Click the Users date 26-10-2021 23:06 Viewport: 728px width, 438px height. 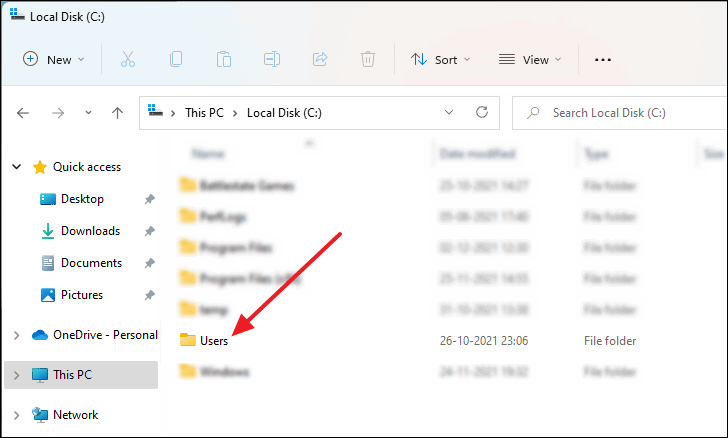tap(484, 340)
